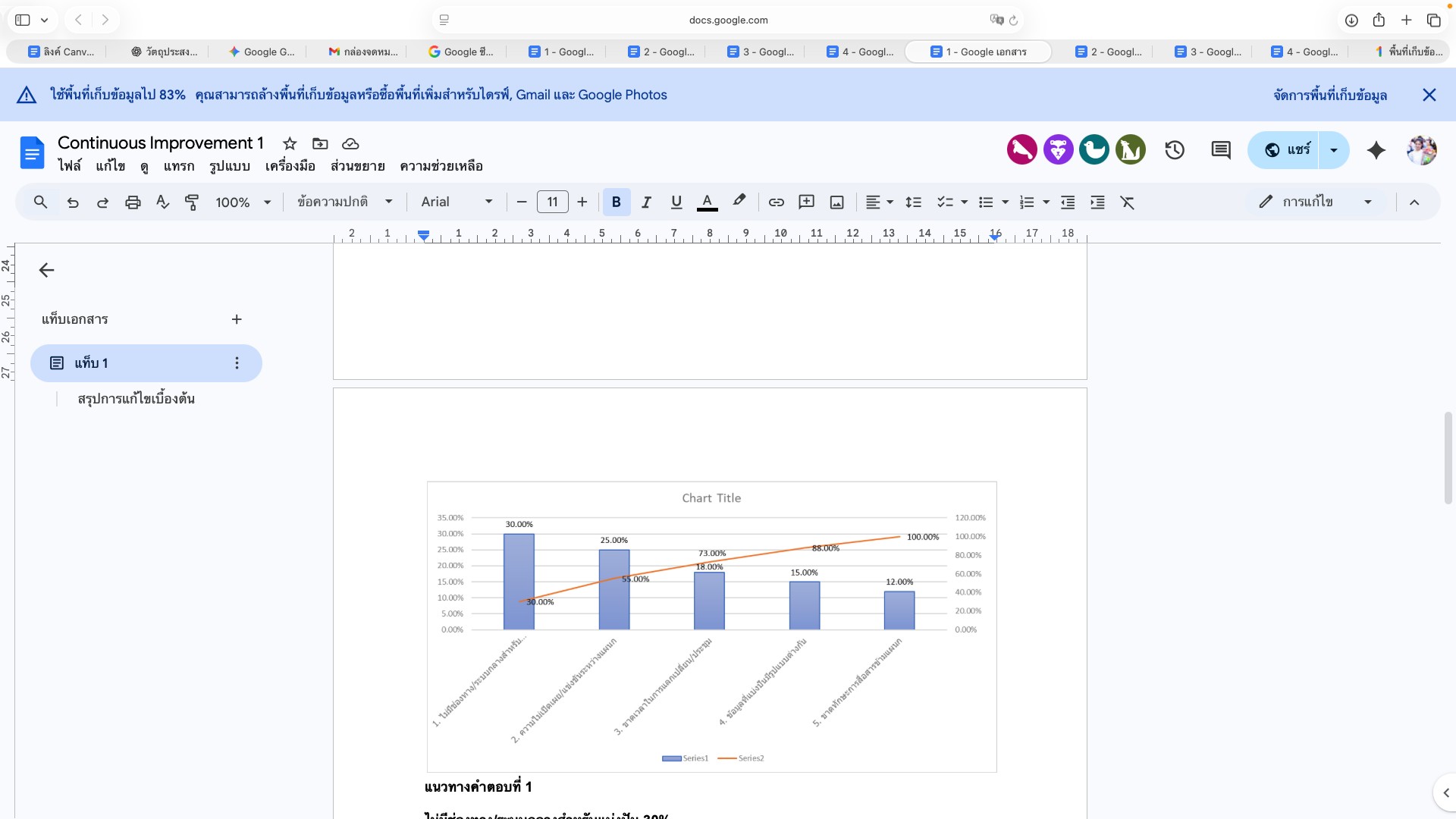Viewport: 1456px width, 819px height.
Task: Open the Arial font dropdown
Action: click(457, 202)
